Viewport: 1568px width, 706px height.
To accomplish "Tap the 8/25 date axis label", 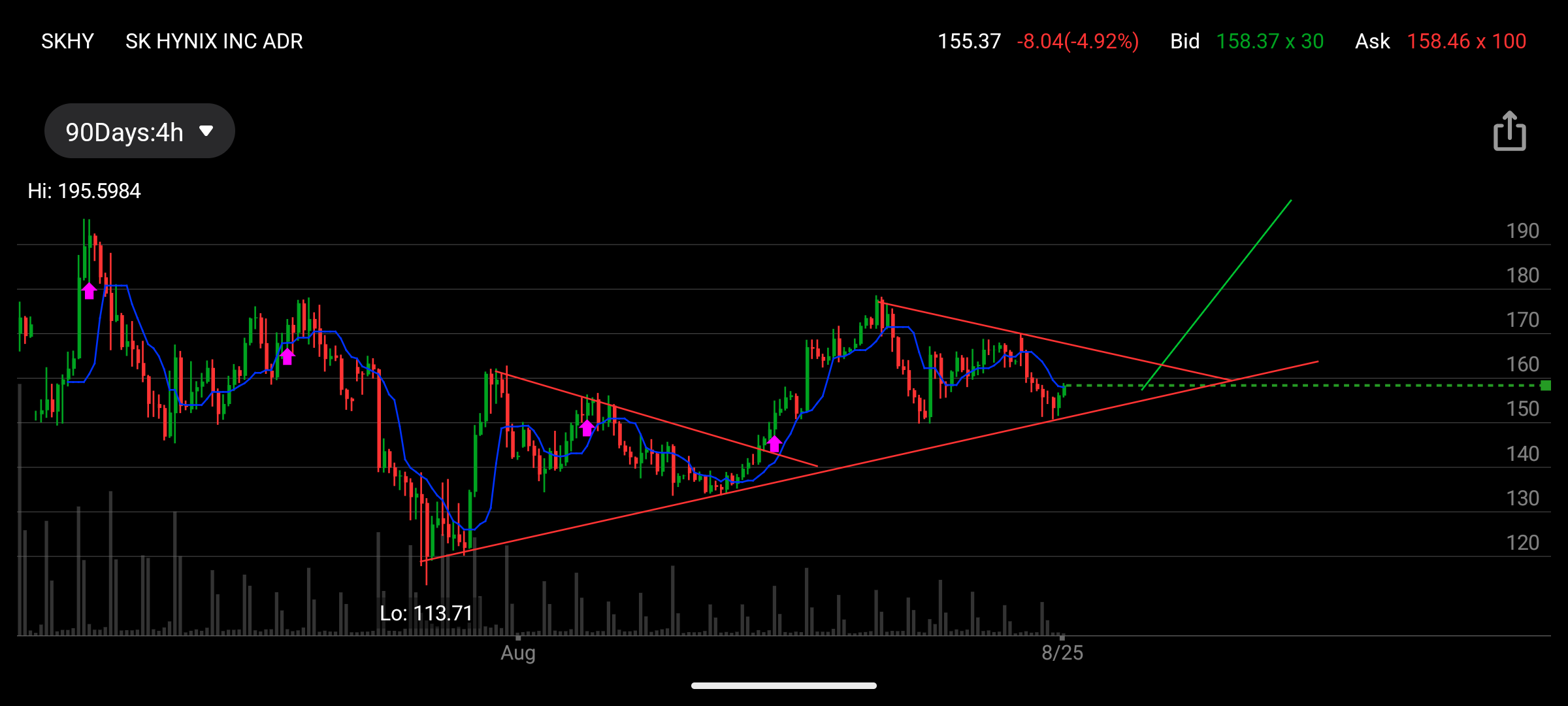I will (x=1062, y=653).
